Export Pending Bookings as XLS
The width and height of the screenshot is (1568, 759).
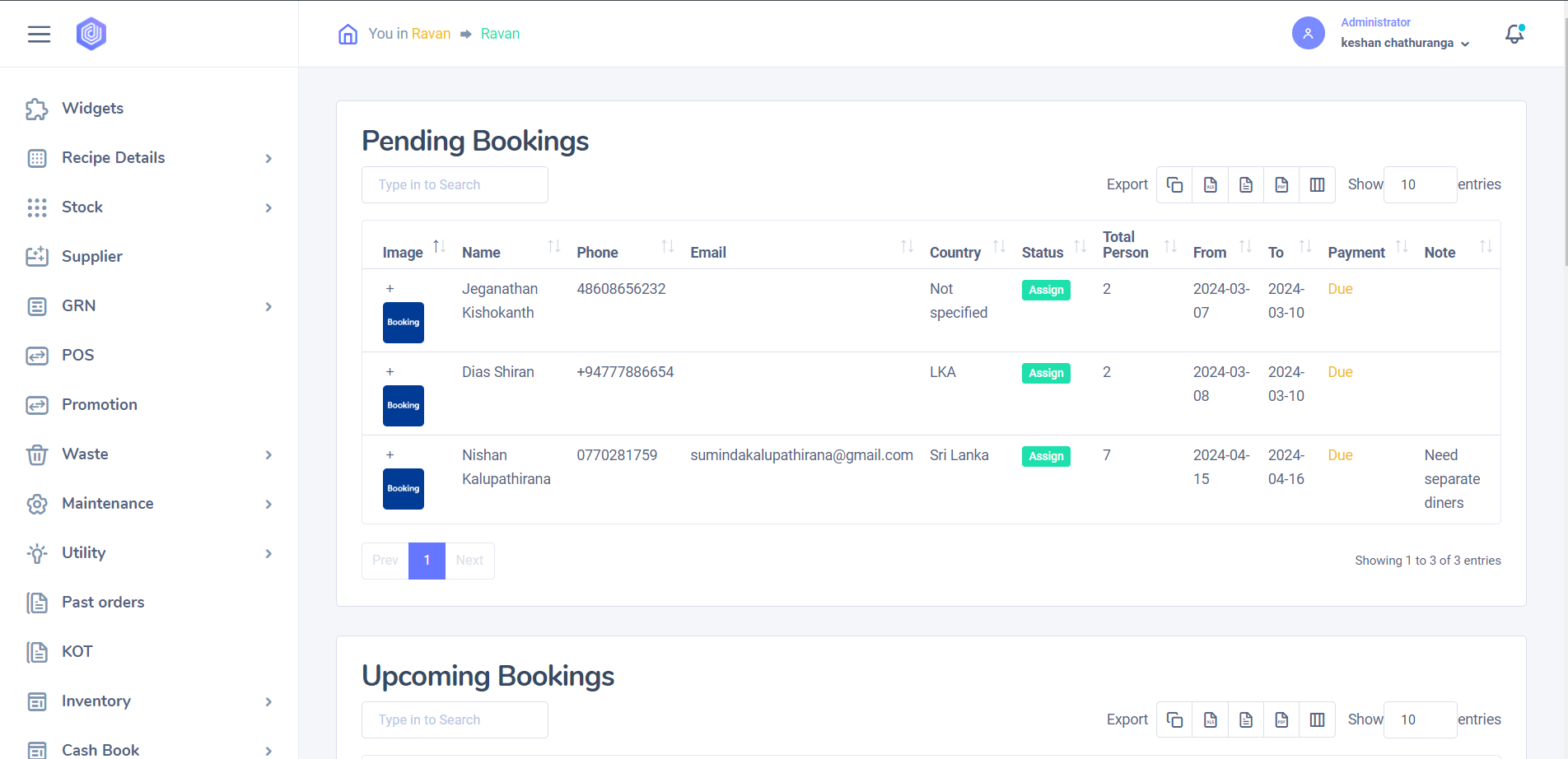[1210, 185]
